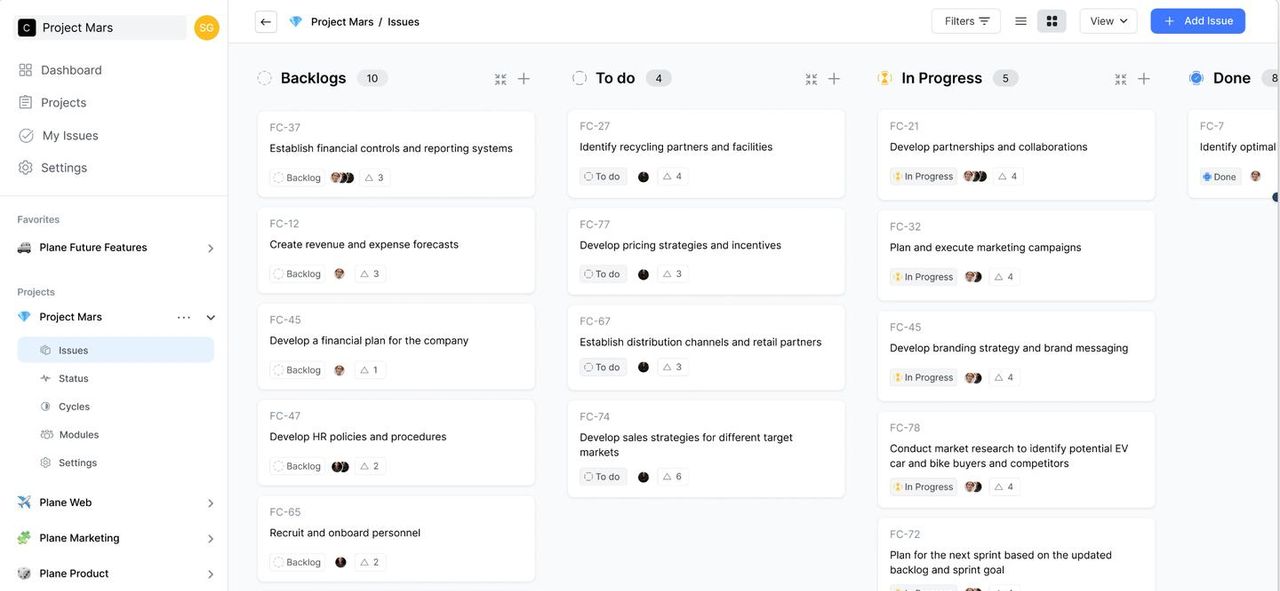Collapse the Project Mars tree
This screenshot has width=1280, height=591.
click(x=211, y=318)
